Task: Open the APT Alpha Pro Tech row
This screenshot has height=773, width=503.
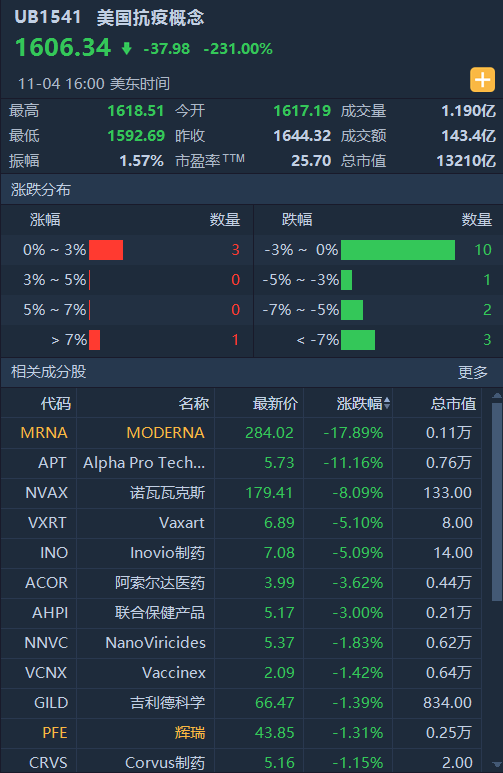Action: (241, 463)
